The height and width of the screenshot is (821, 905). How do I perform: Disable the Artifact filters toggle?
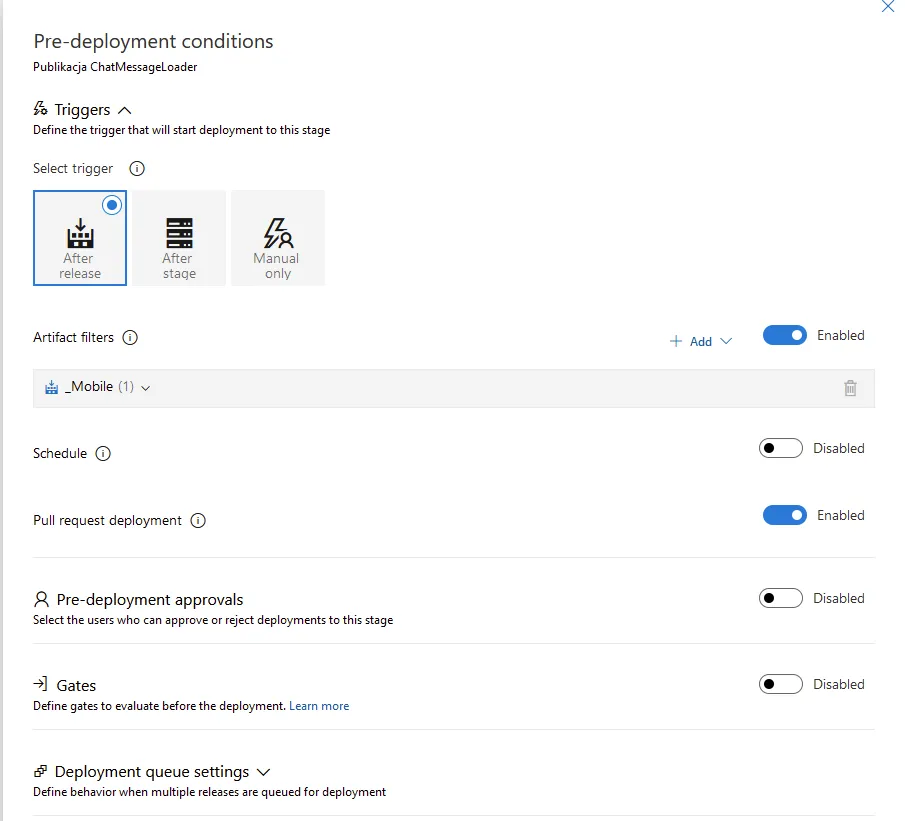[x=784, y=336]
